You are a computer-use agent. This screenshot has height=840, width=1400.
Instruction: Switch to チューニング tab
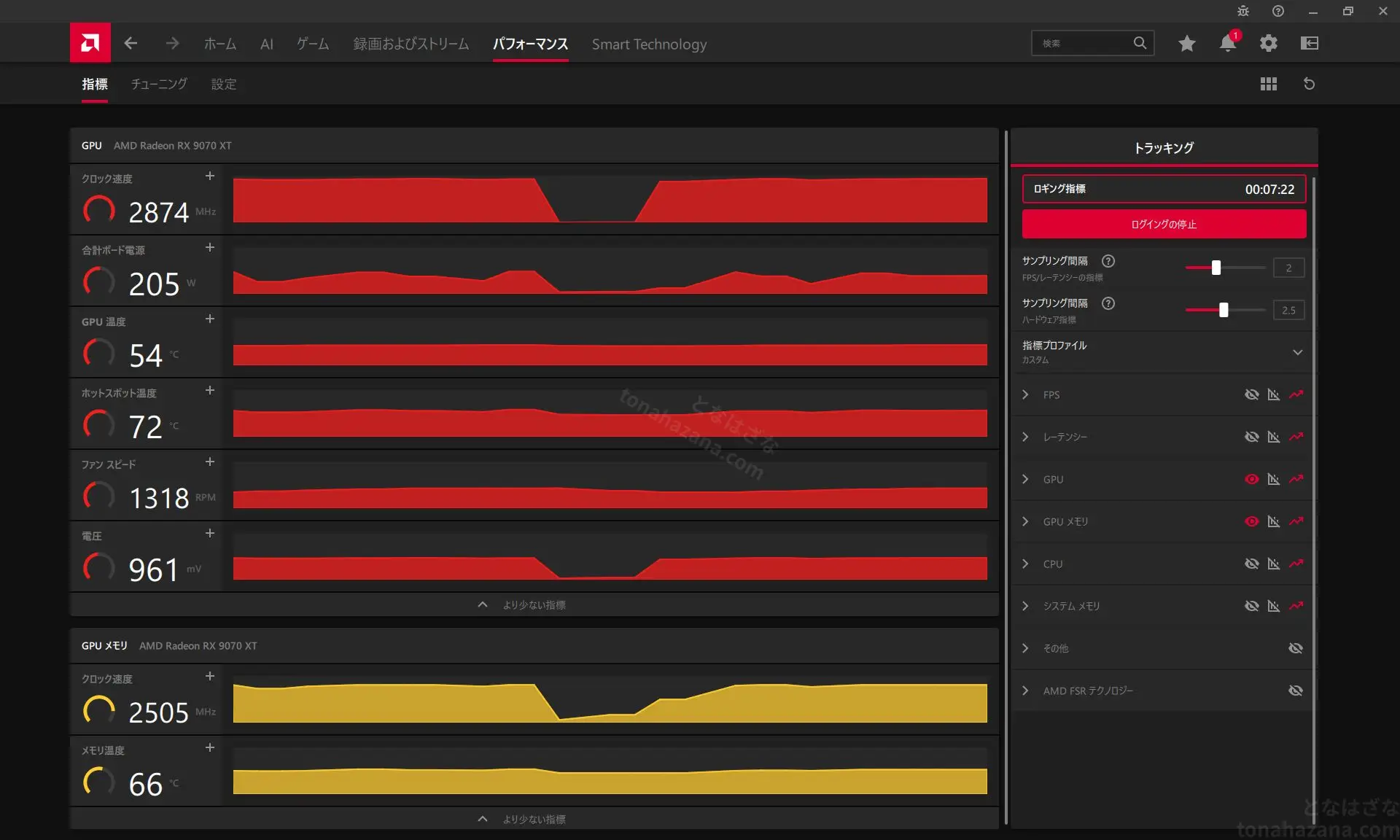159,84
